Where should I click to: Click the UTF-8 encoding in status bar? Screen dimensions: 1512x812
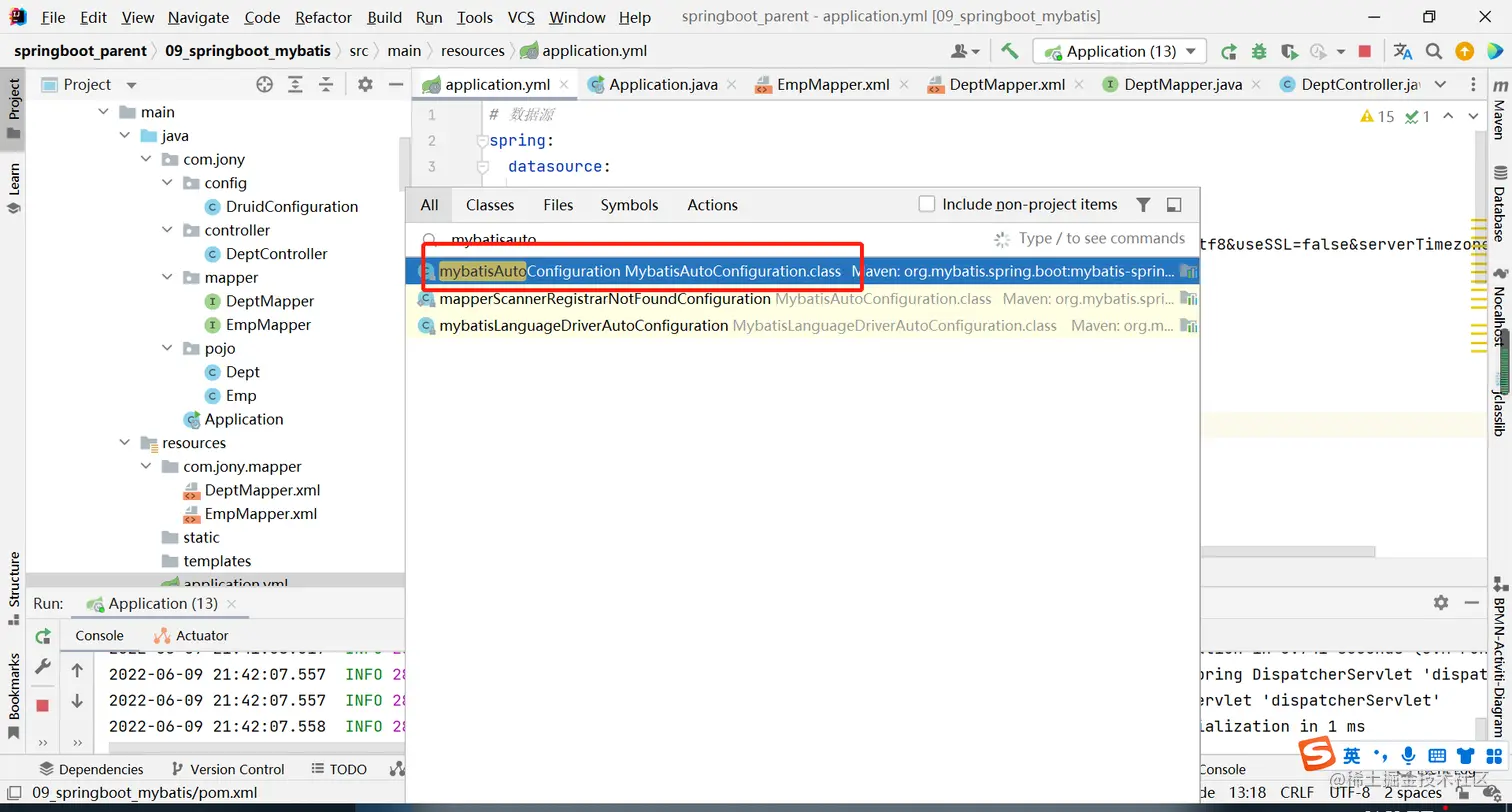pos(1350,793)
